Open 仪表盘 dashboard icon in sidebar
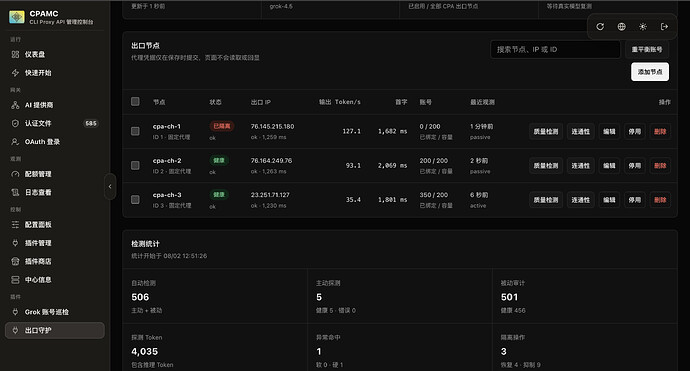Viewport: 690px width, 371px height. 15,54
